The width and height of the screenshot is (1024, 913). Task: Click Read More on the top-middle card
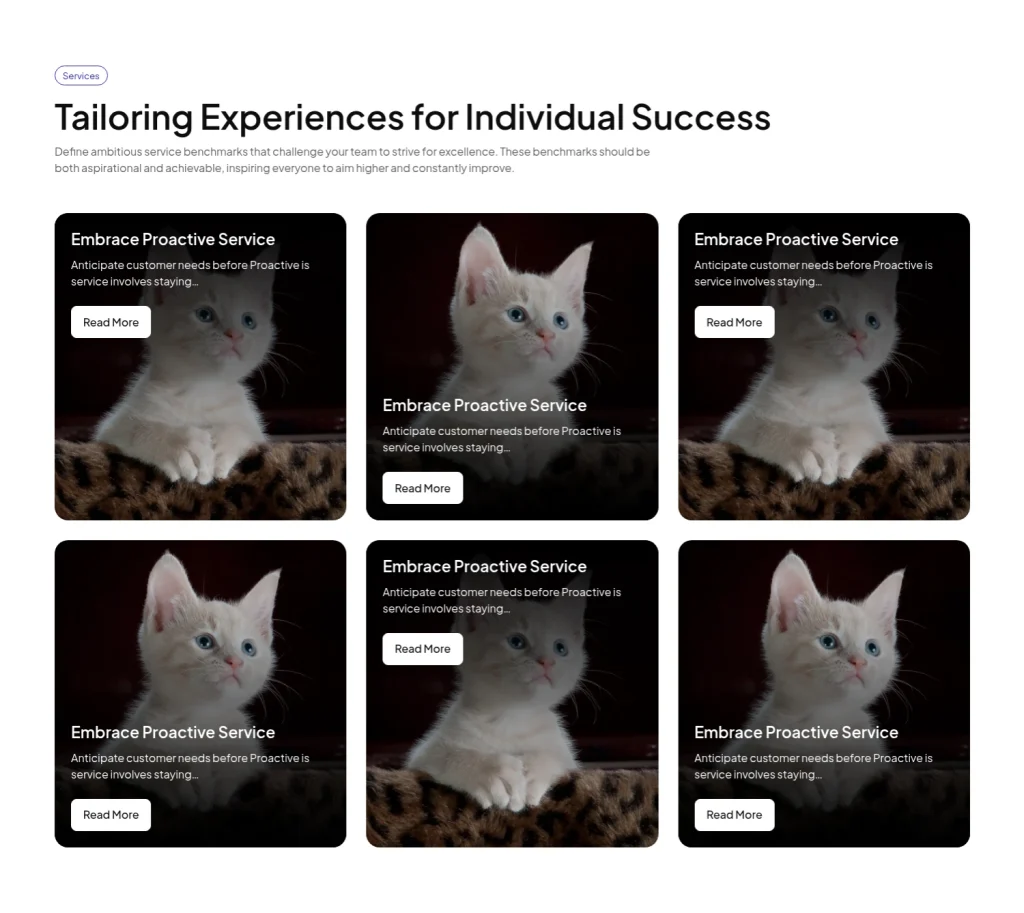click(422, 488)
